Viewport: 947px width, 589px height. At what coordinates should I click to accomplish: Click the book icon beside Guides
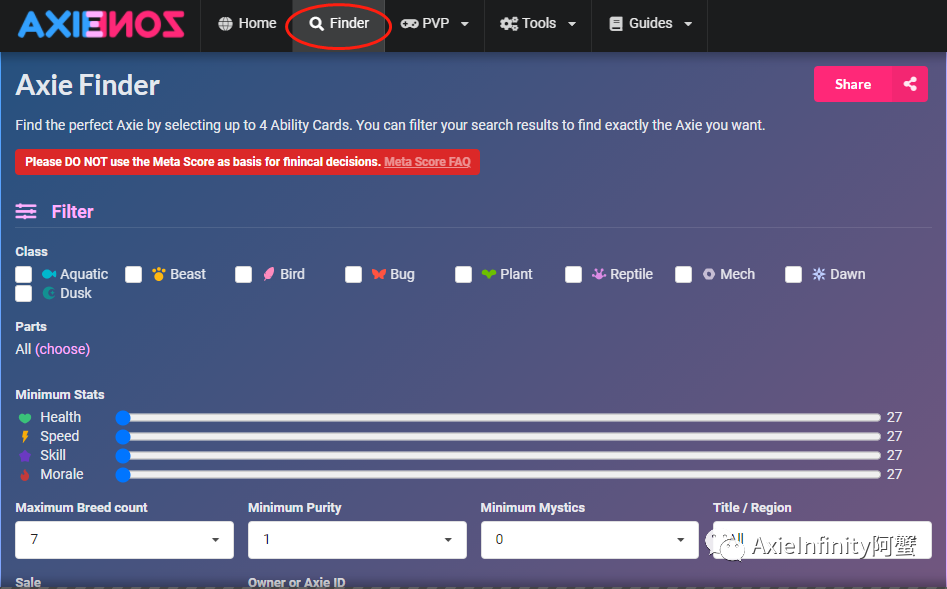click(615, 24)
